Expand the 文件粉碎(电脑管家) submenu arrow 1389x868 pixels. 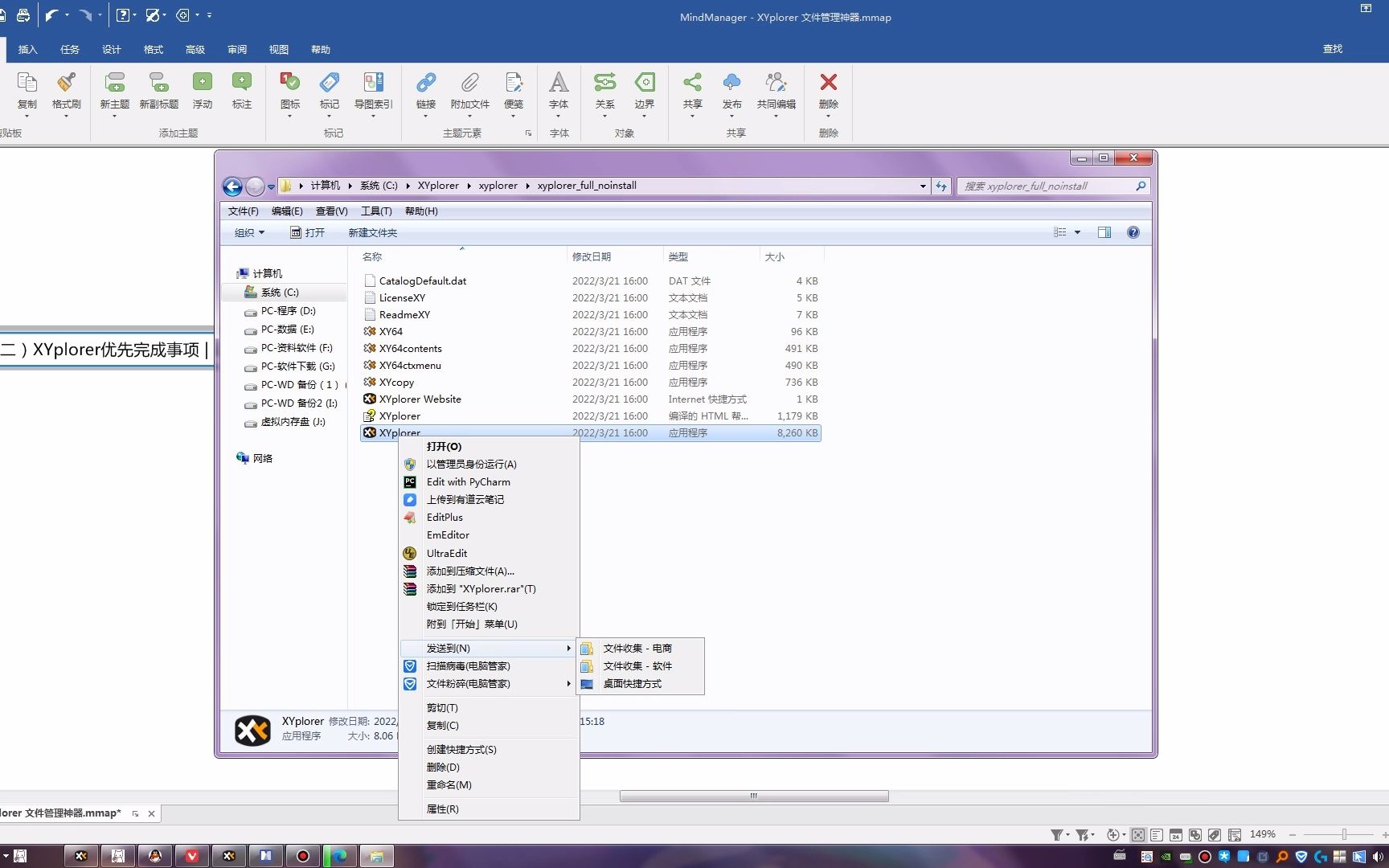(x=568, y=684)
